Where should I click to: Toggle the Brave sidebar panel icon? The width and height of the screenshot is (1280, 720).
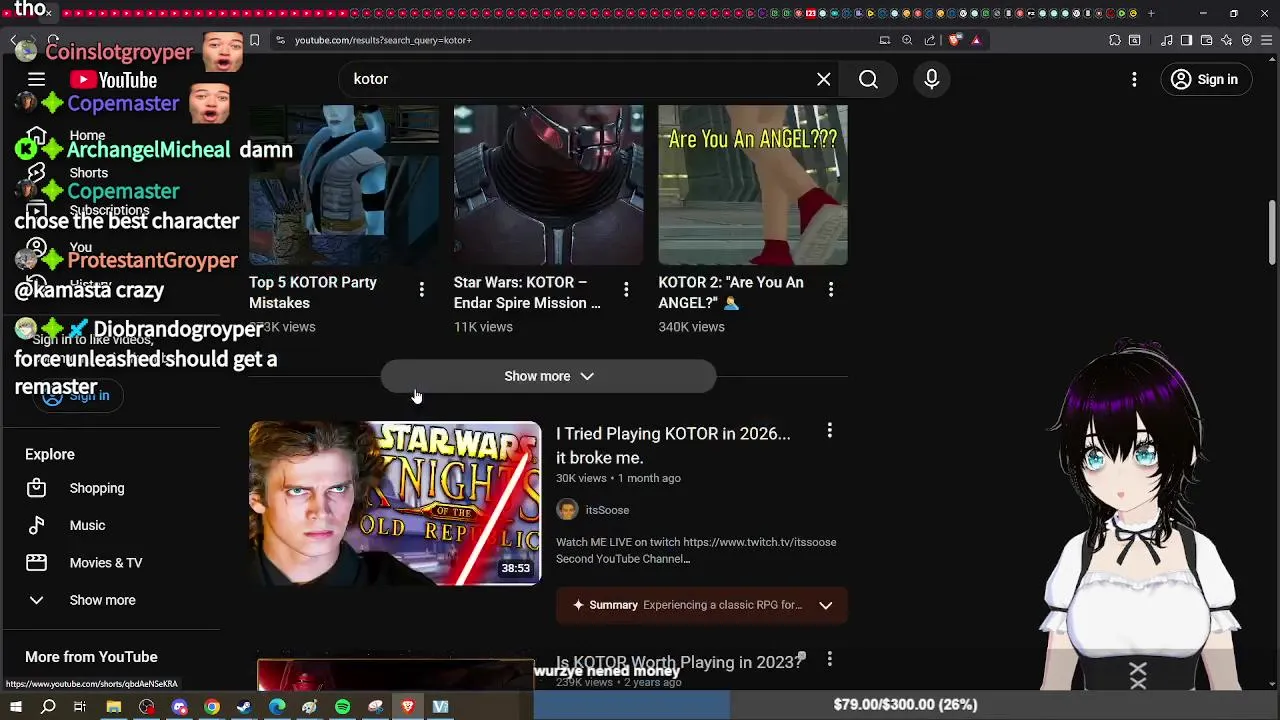[x=1186, y=40]
